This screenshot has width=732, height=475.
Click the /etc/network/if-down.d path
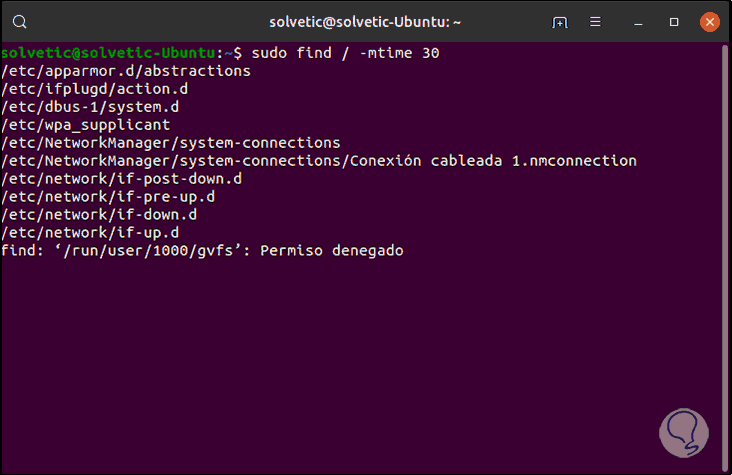[99, 215]
